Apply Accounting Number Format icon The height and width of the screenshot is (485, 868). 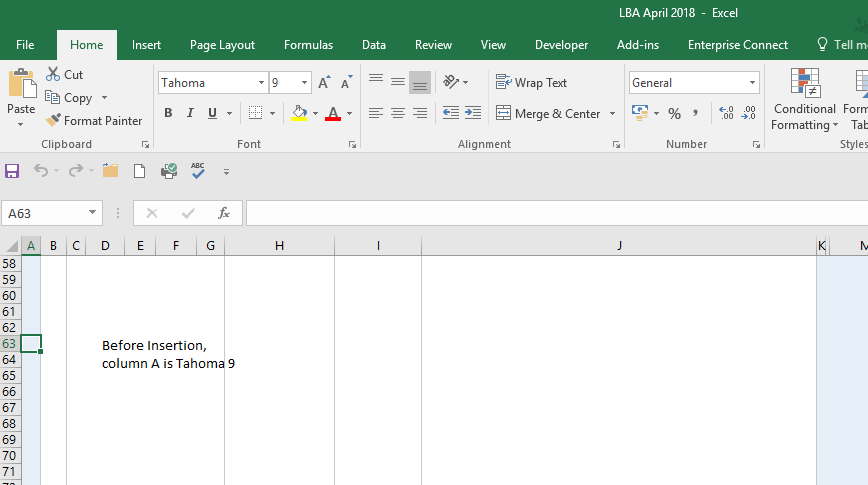point(640,113)
